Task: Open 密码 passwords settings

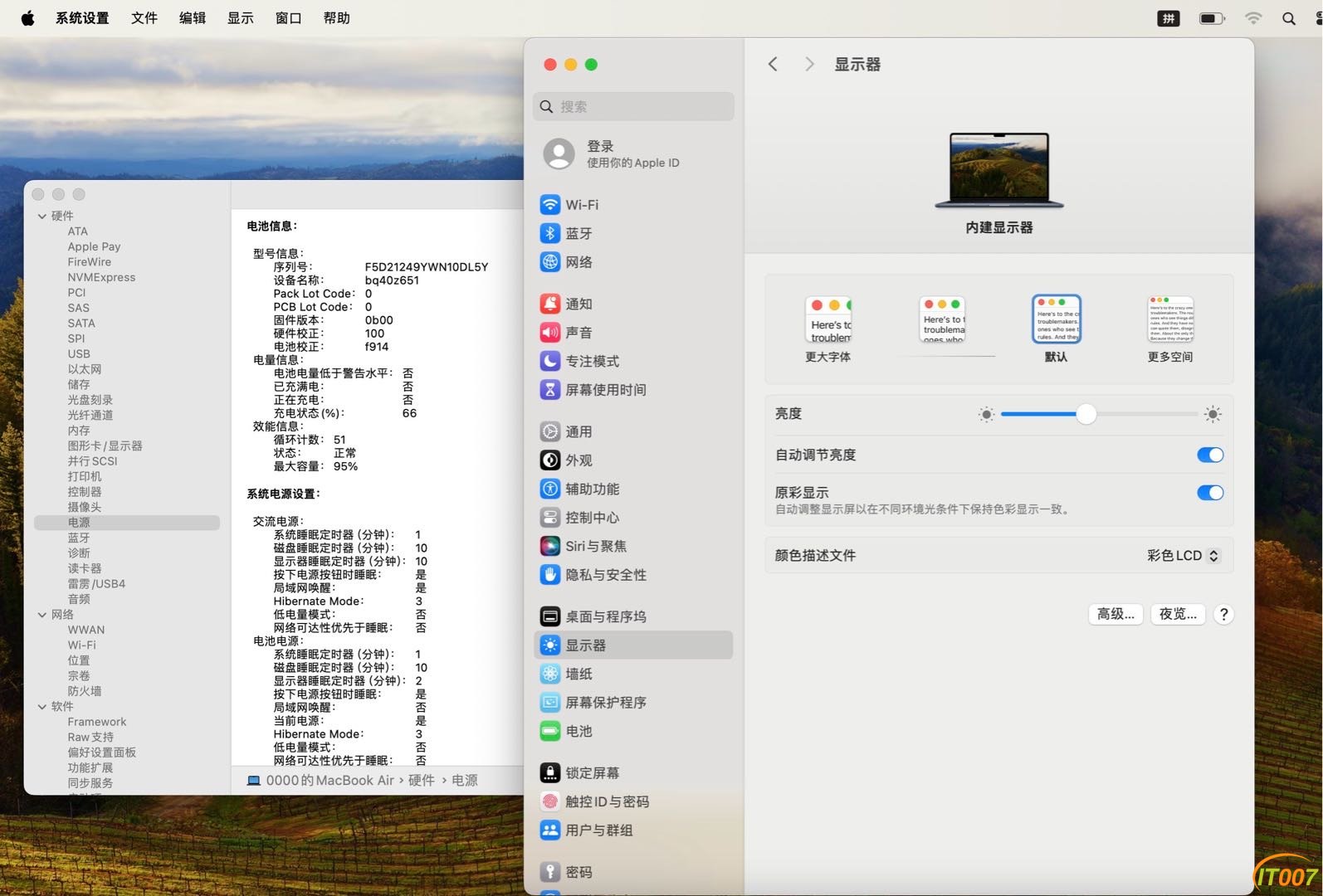Action: [x=633, y=873]
